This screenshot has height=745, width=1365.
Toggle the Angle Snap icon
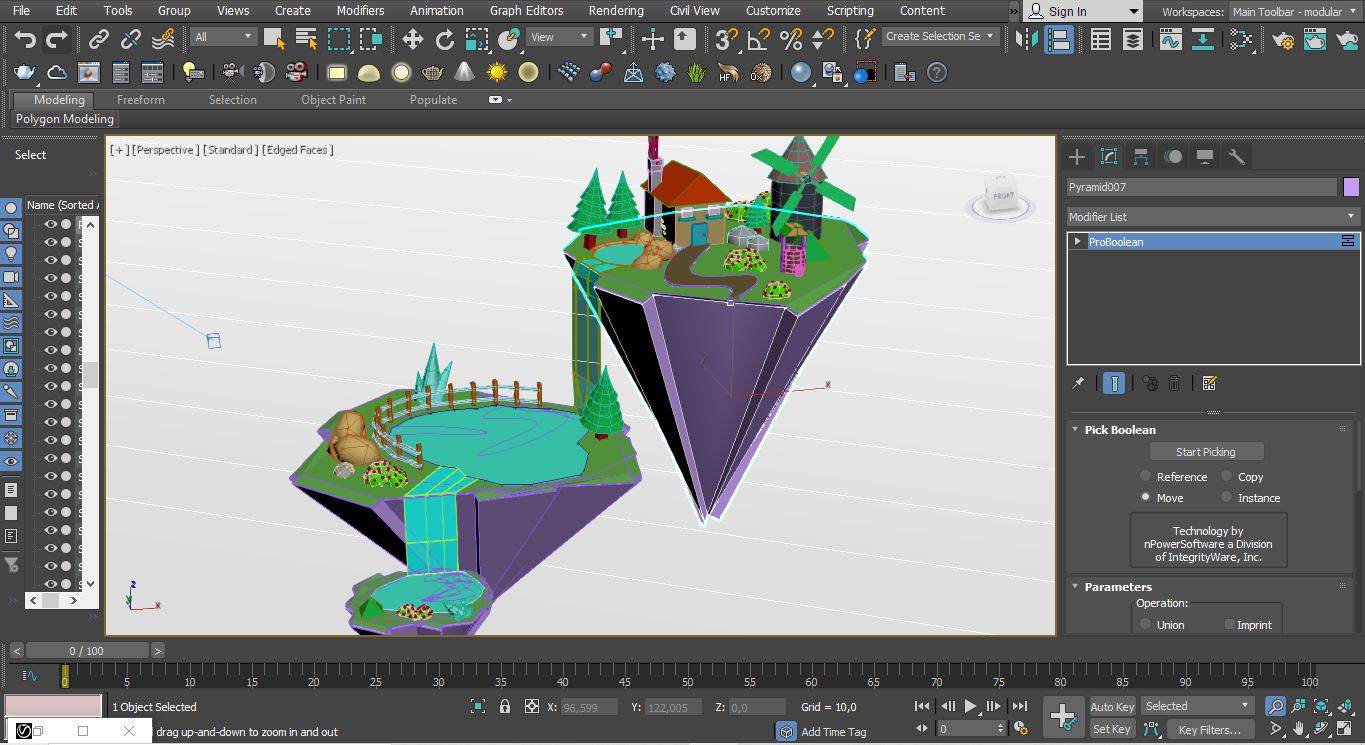coord(759,40)
